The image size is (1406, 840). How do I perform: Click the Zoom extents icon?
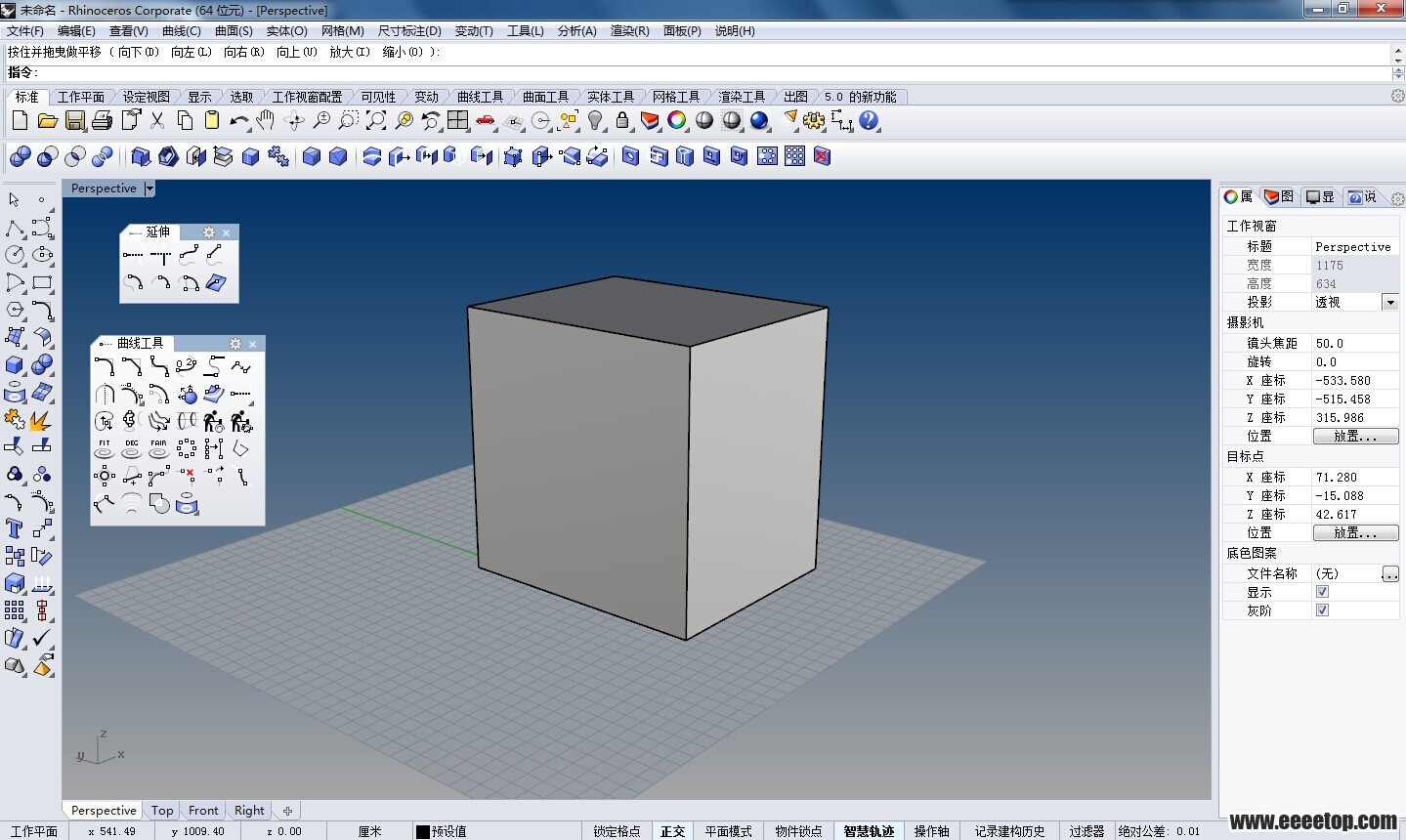(376, 121)
